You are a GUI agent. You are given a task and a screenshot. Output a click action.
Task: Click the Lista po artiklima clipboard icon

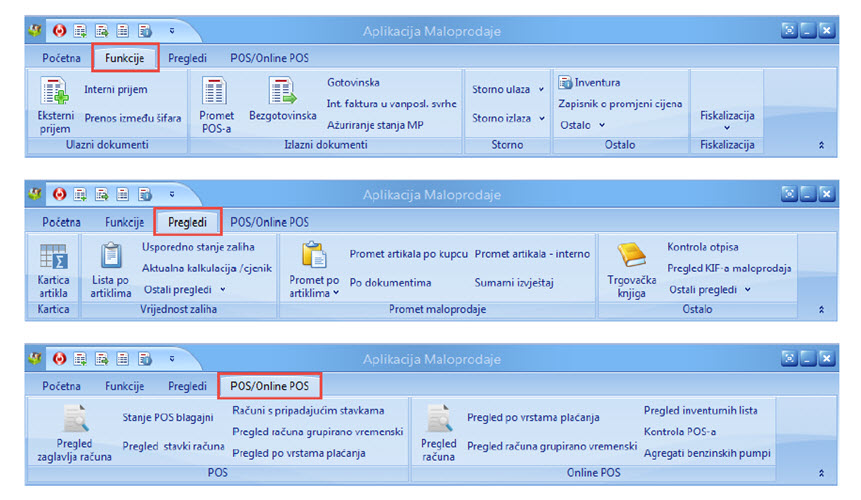tap(110, 256)
